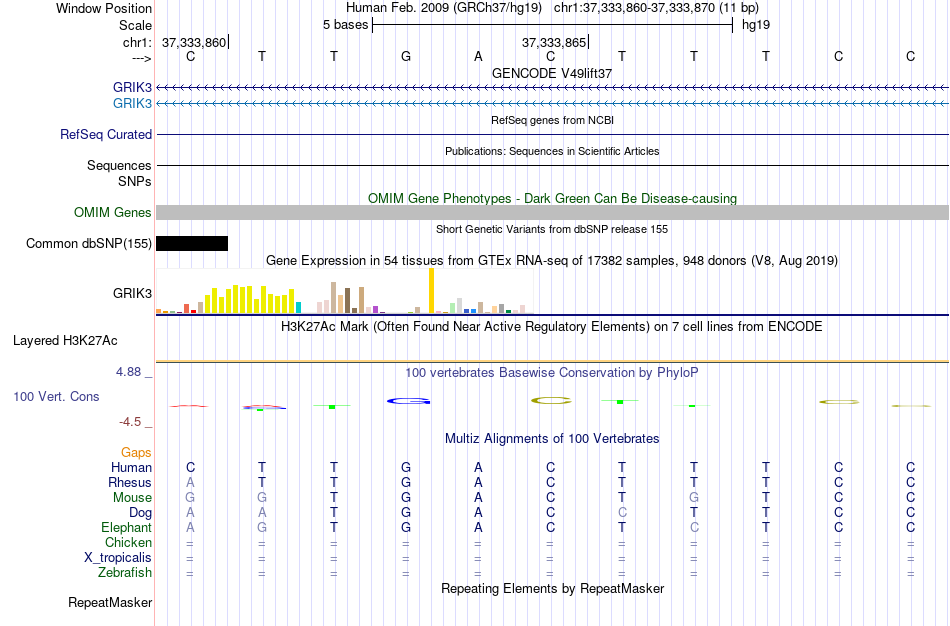This screenshot has width=950, height=626.
Task: Click the black Common dbSNP variant block
Action: (x=192, y=244)
